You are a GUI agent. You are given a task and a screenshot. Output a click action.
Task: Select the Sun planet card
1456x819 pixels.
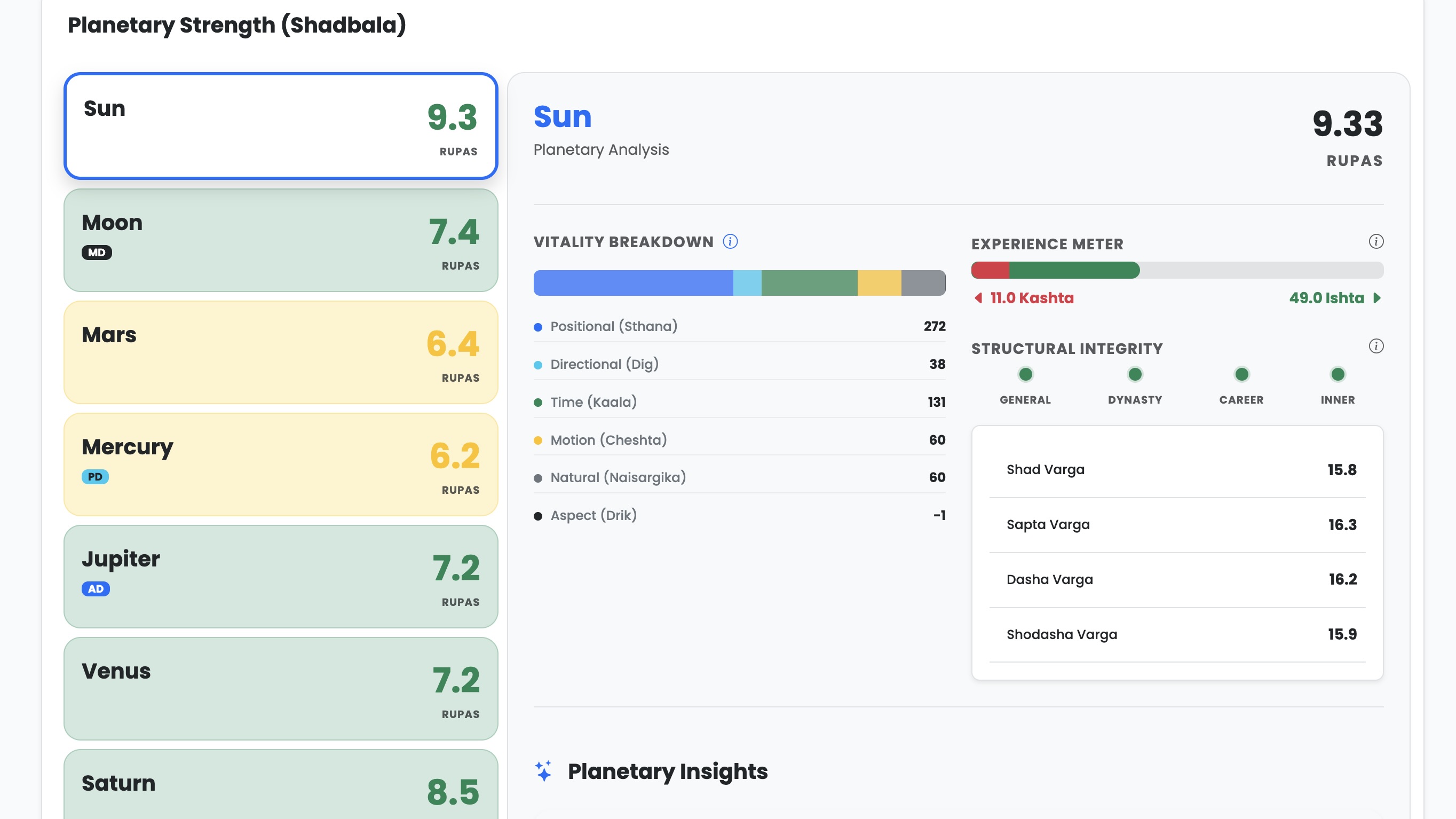[280, 126]
